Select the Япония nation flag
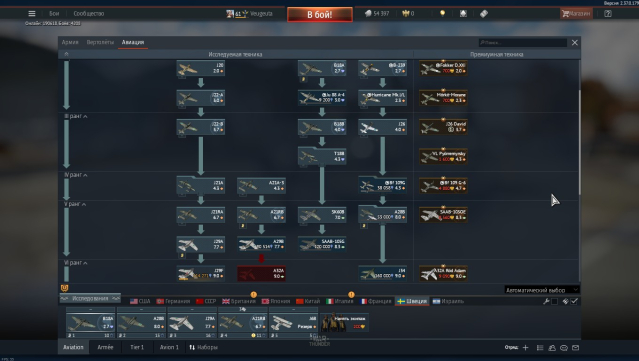 265,301
